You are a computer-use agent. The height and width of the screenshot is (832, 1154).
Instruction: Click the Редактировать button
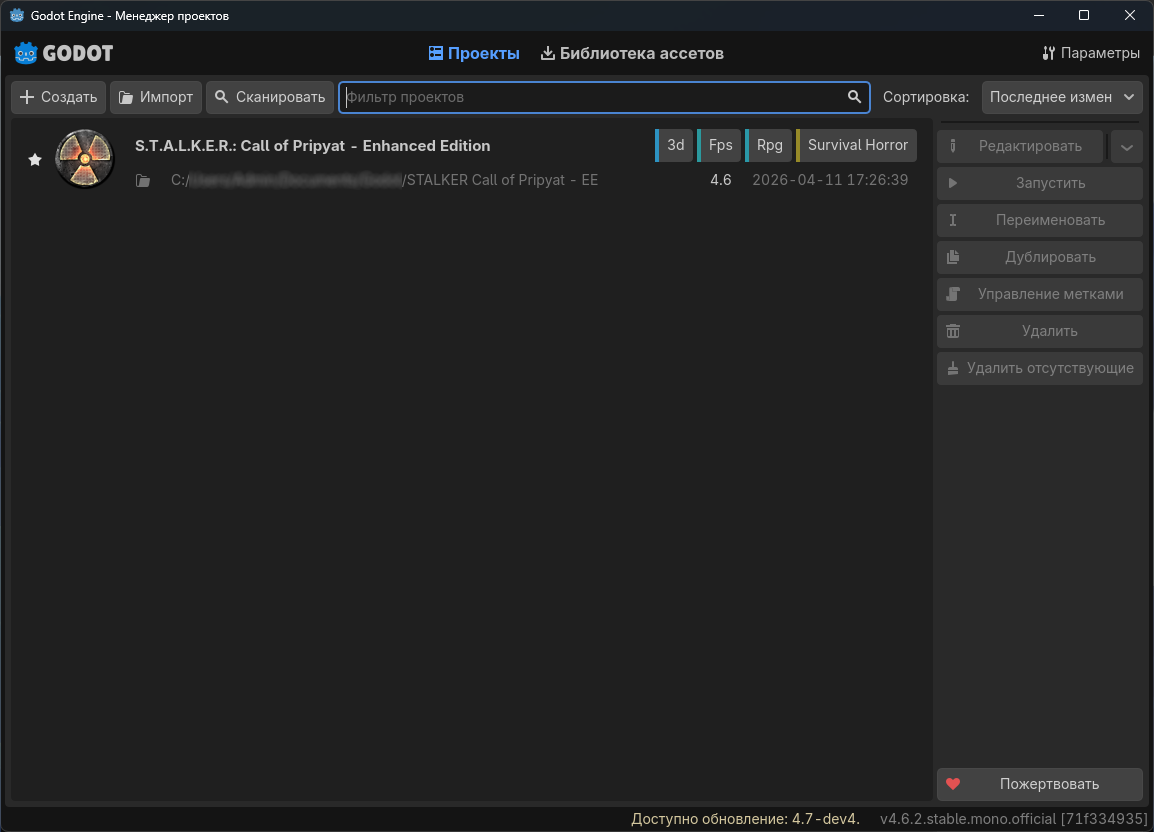(x=1020, y=146)
